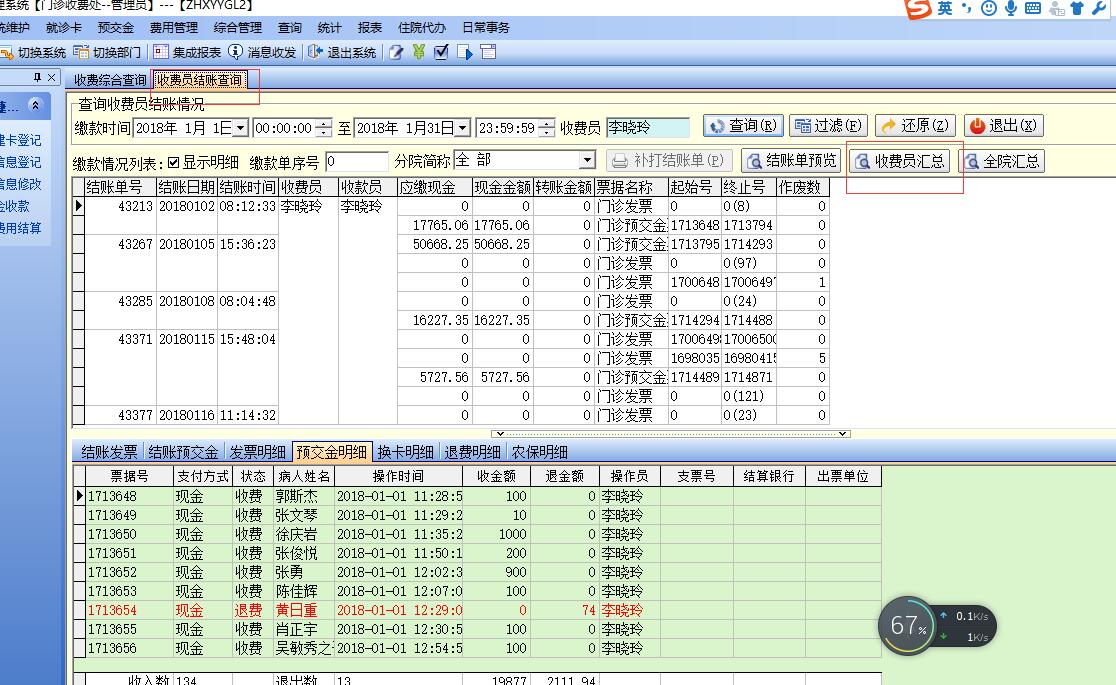Pin the left side panel
Viewport: 1116px width, 685px height.
pos(38,77)
